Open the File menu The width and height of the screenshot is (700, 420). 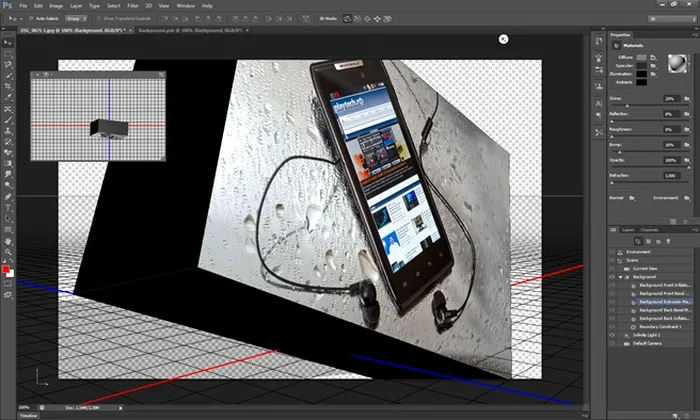[x=23, y=6]
